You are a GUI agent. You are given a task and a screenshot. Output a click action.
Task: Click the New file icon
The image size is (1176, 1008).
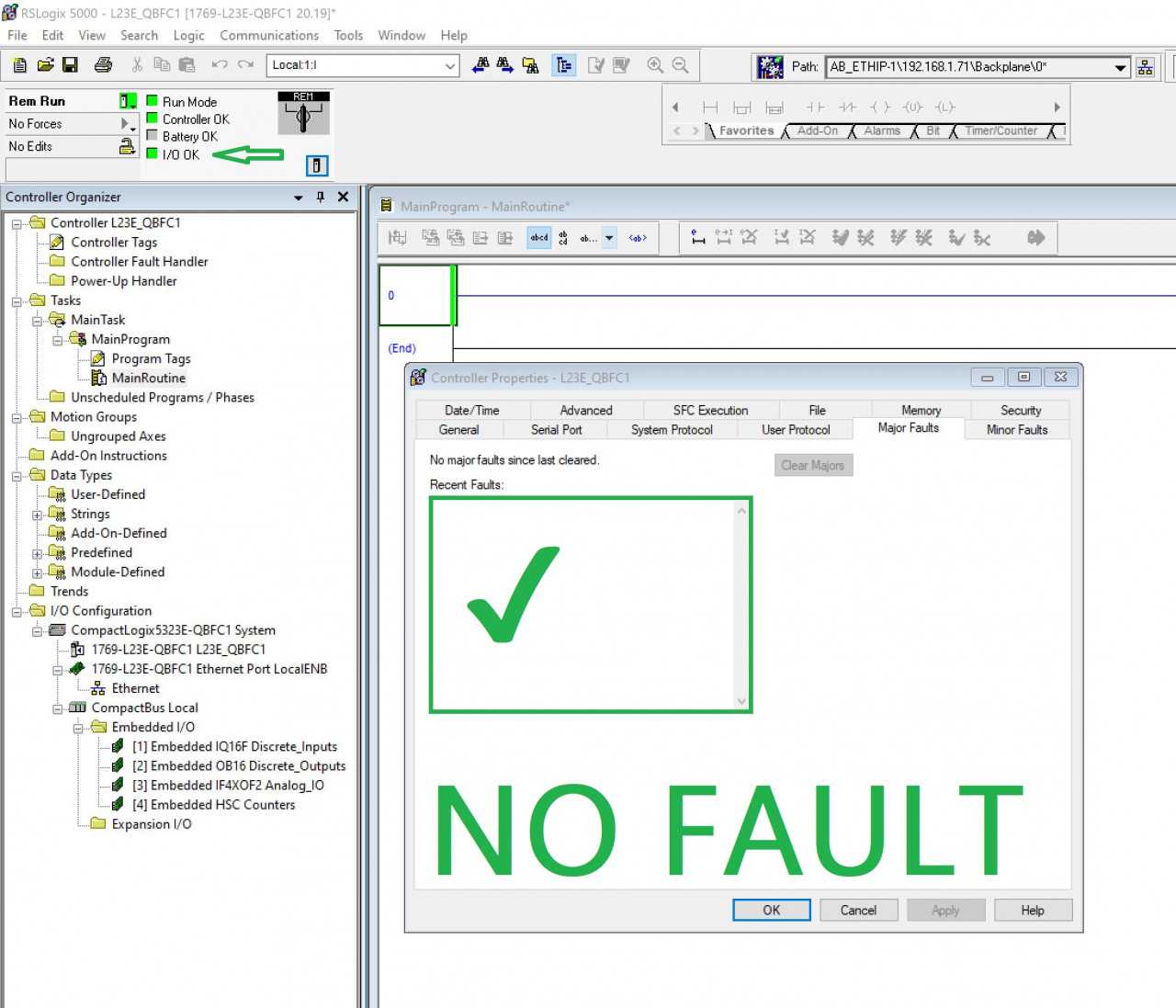click(x=20, y=65)
